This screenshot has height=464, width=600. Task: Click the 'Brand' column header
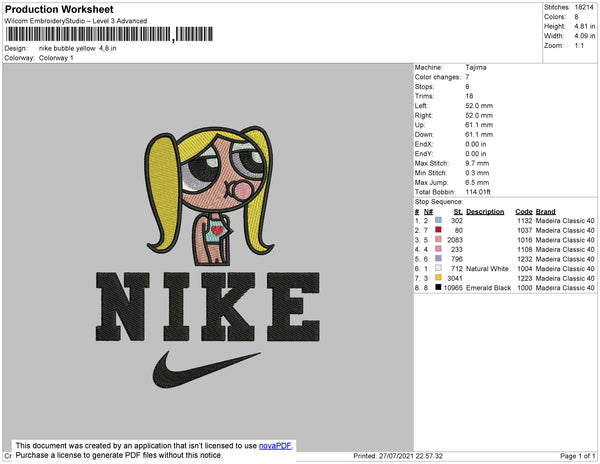point(545,212)
